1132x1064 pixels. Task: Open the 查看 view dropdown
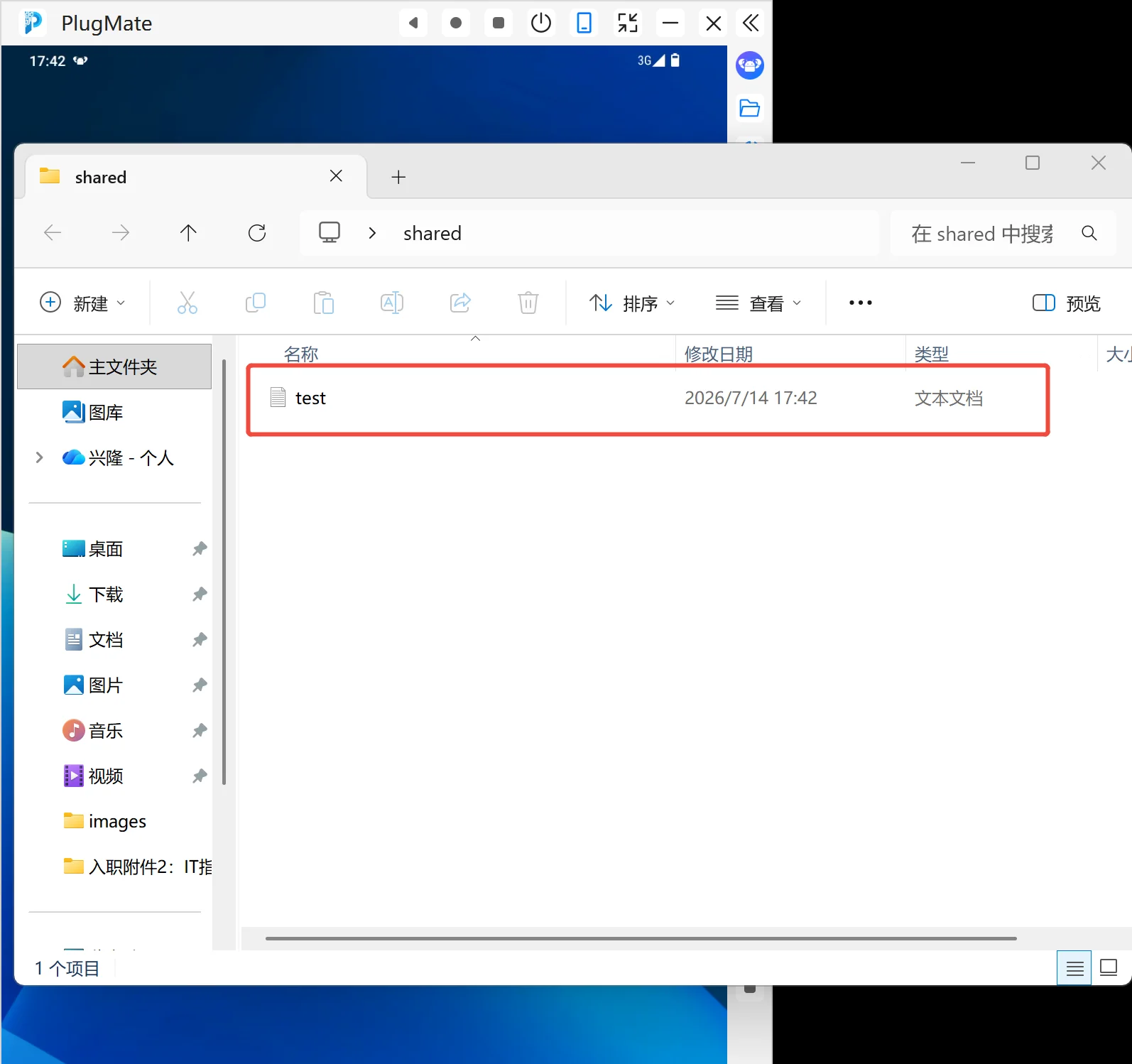[x=758, y=303]
